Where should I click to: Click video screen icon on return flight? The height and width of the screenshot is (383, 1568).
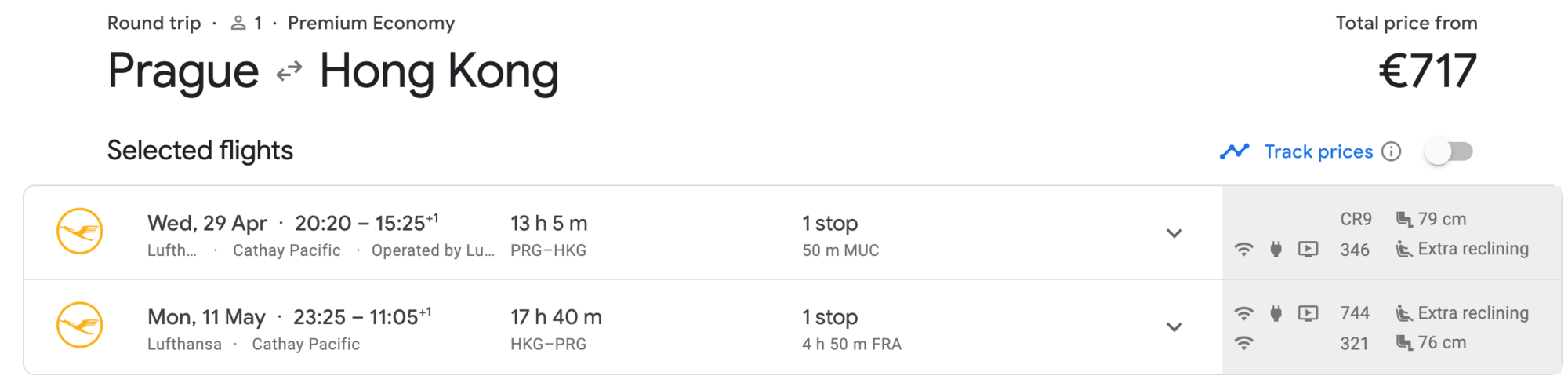[x=1308, y=313]
